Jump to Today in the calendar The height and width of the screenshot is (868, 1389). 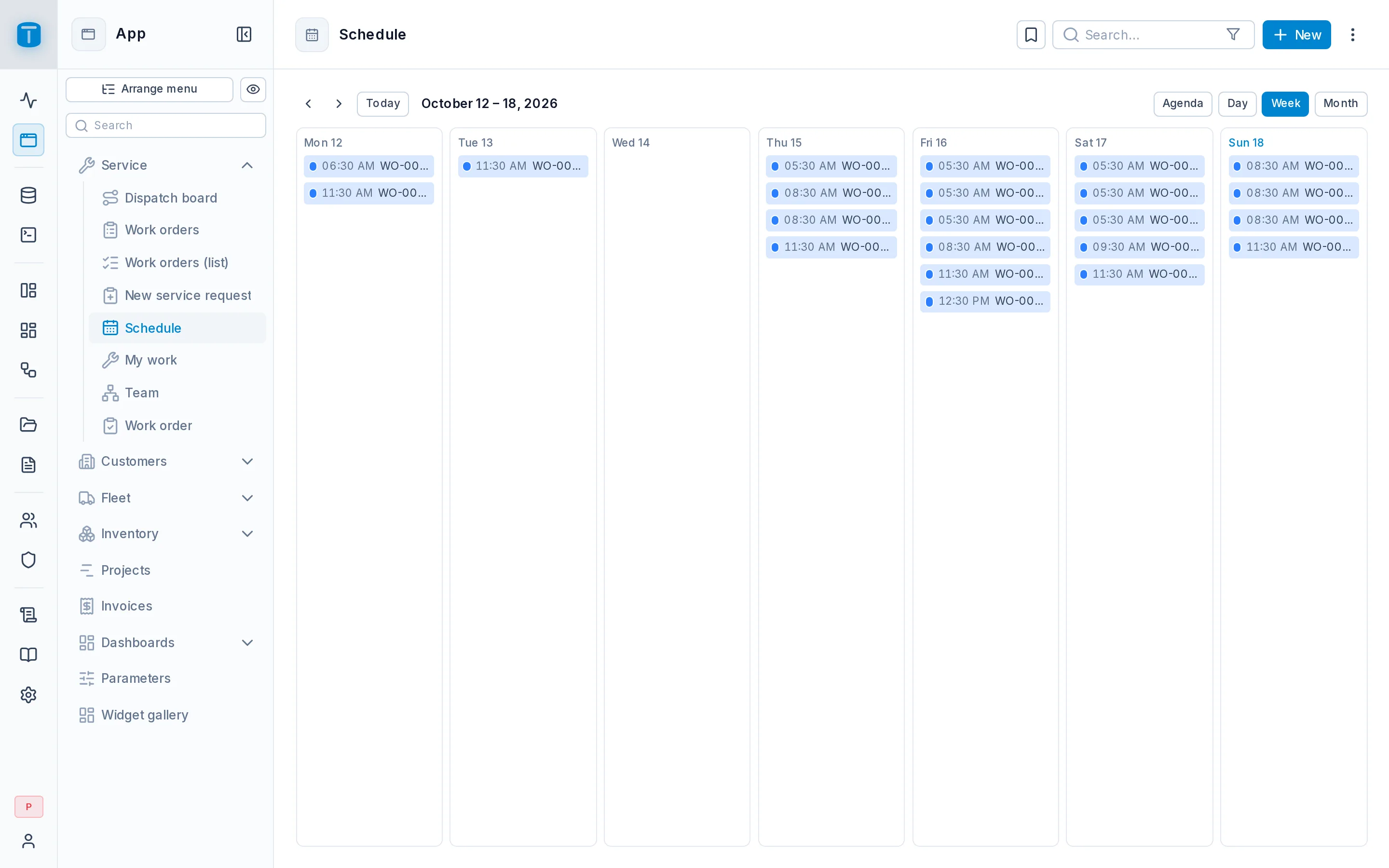tap(383, 104)
